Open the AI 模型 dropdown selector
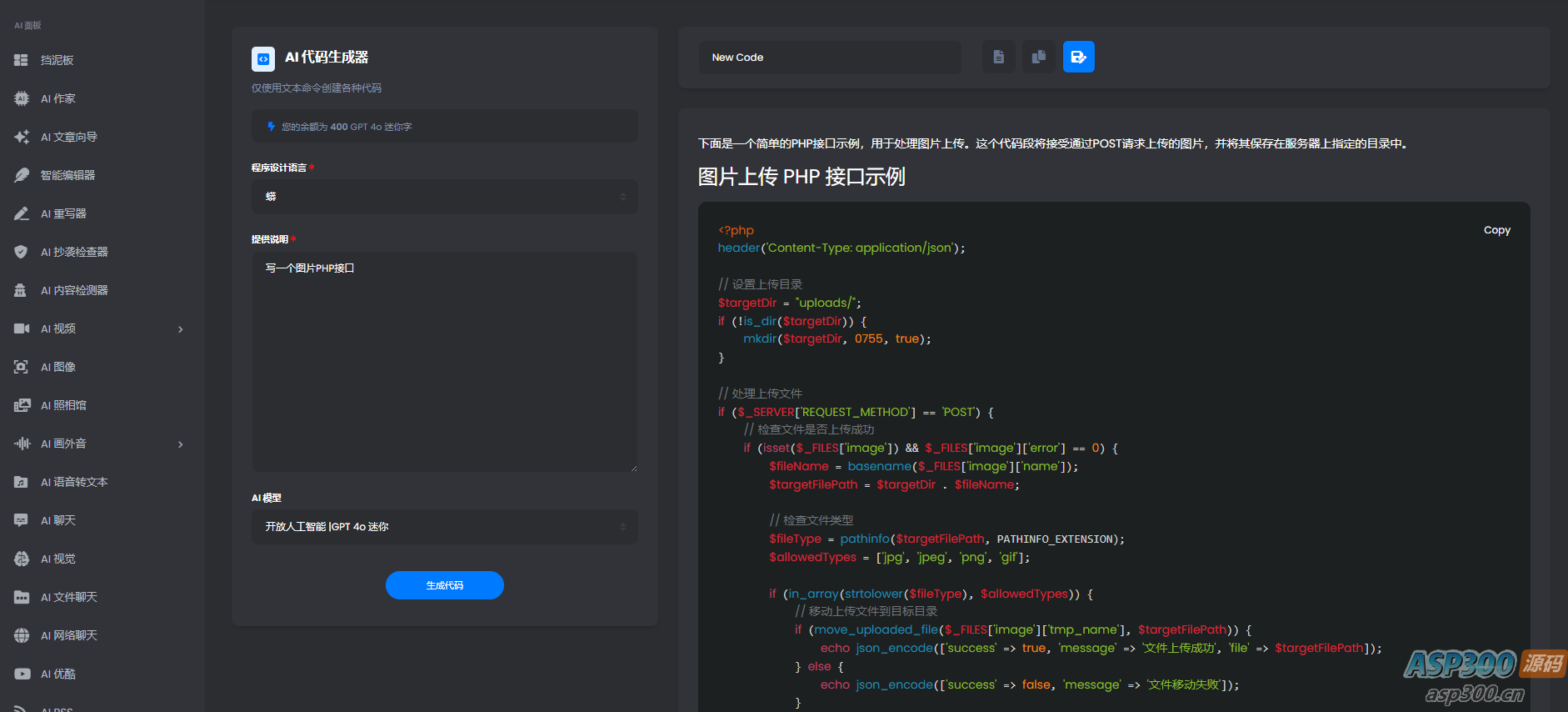 point(444,527)
